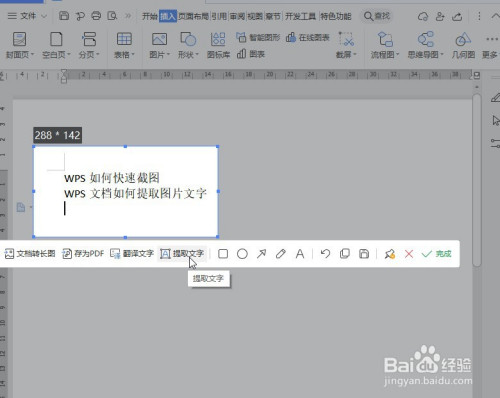Click the 几何图 icon

pyautogui.click(x=463, y=45)
